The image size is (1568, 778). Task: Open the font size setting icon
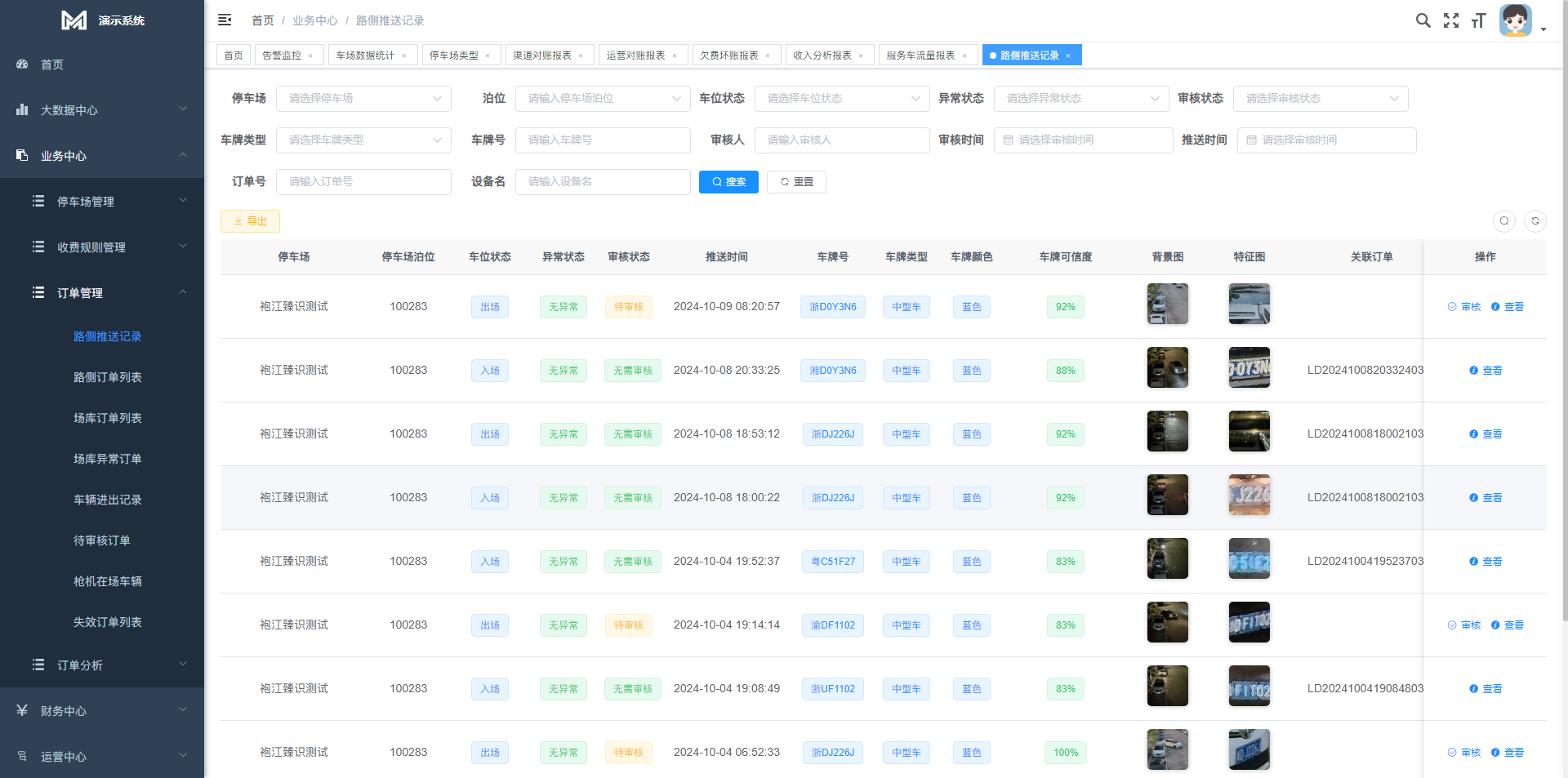[x=1478, y=20]
